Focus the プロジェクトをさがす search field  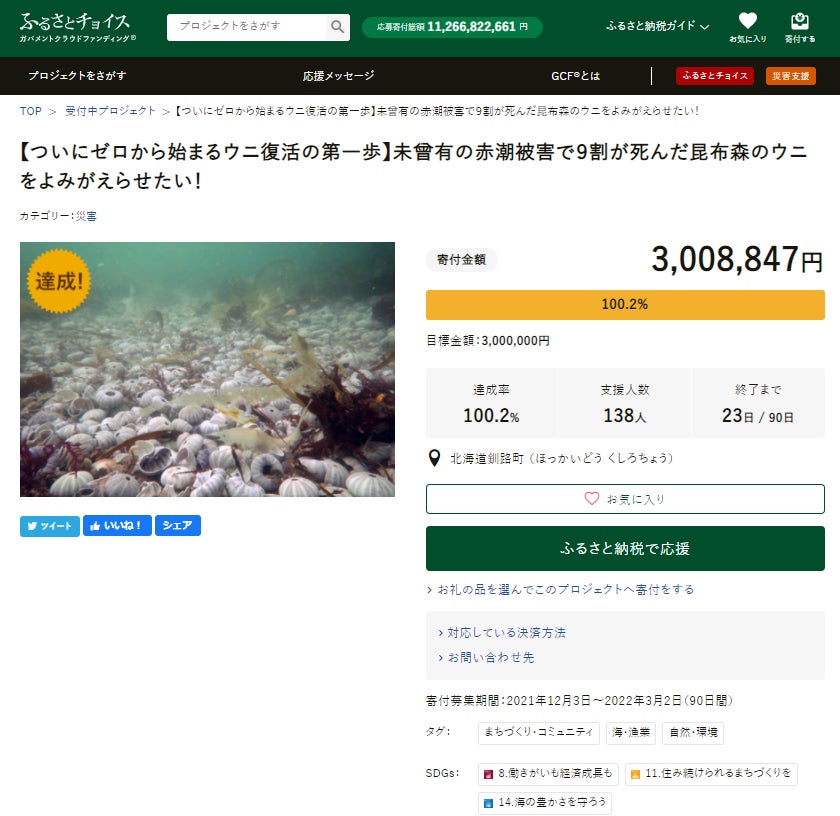[246, 27]
